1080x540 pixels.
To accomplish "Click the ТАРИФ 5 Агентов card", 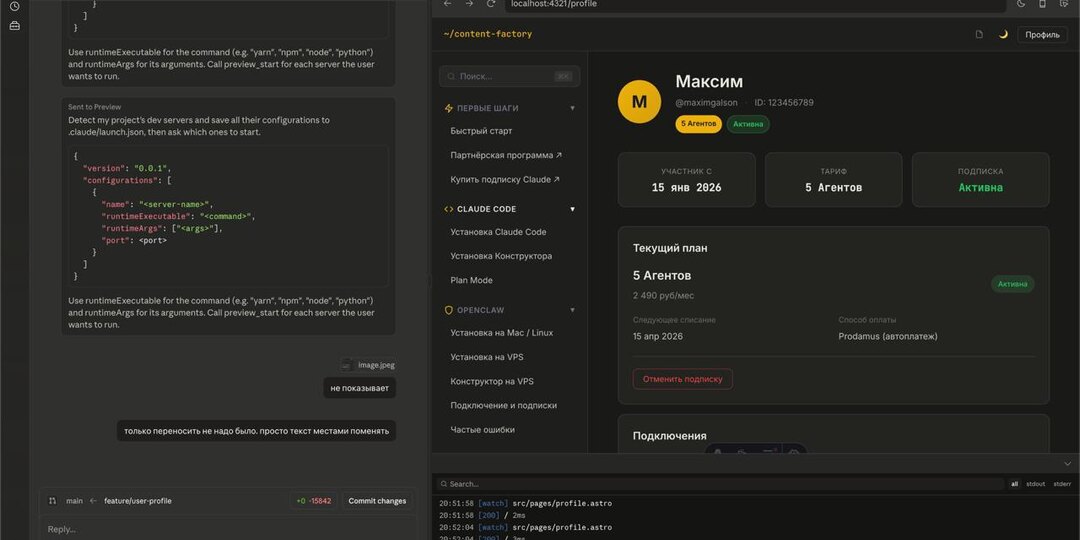I will (833, 180).
